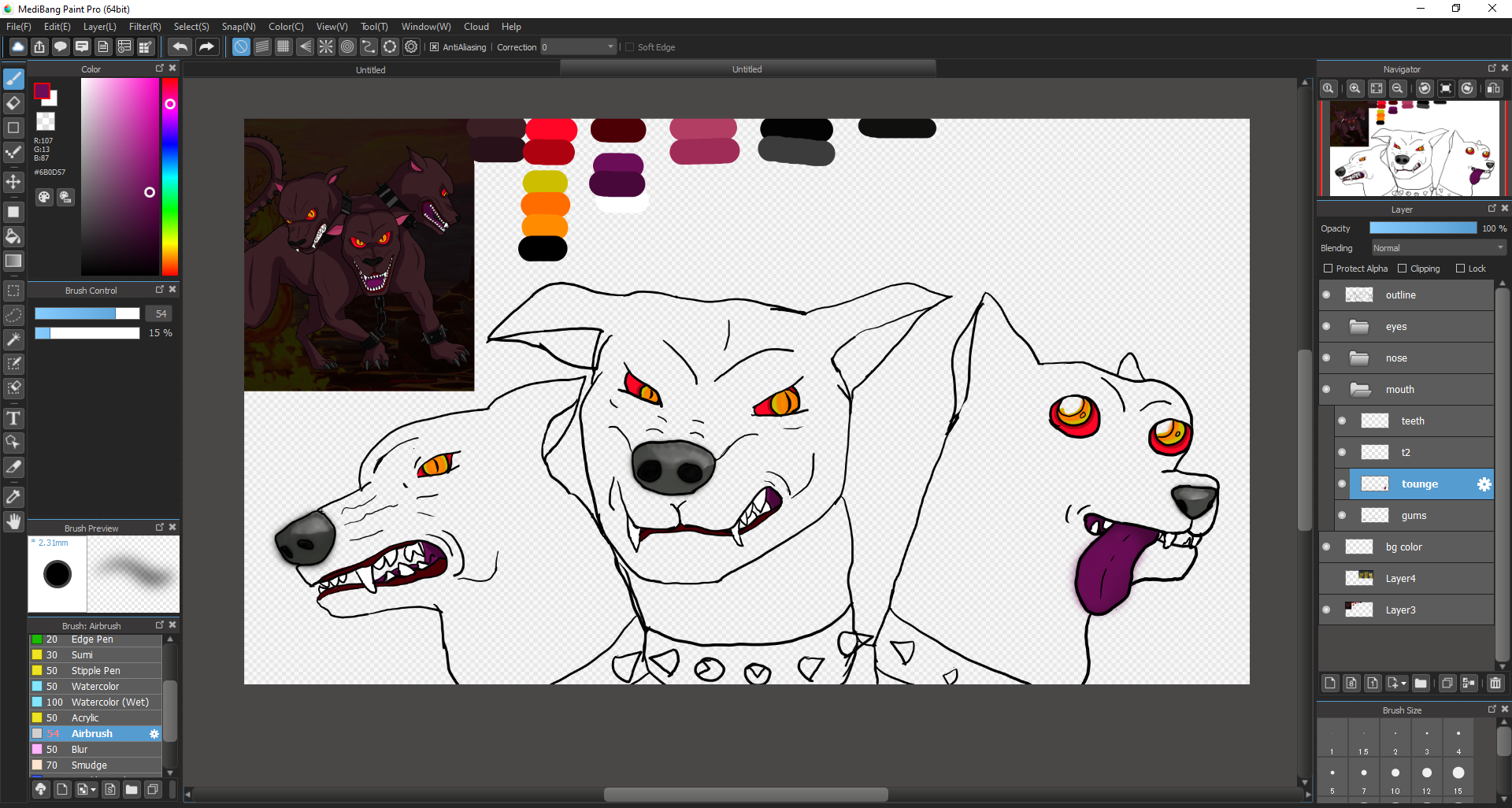Open the add brush dropdown arrow
This screenshot has width=1512, height=808.
coord(94,790)
